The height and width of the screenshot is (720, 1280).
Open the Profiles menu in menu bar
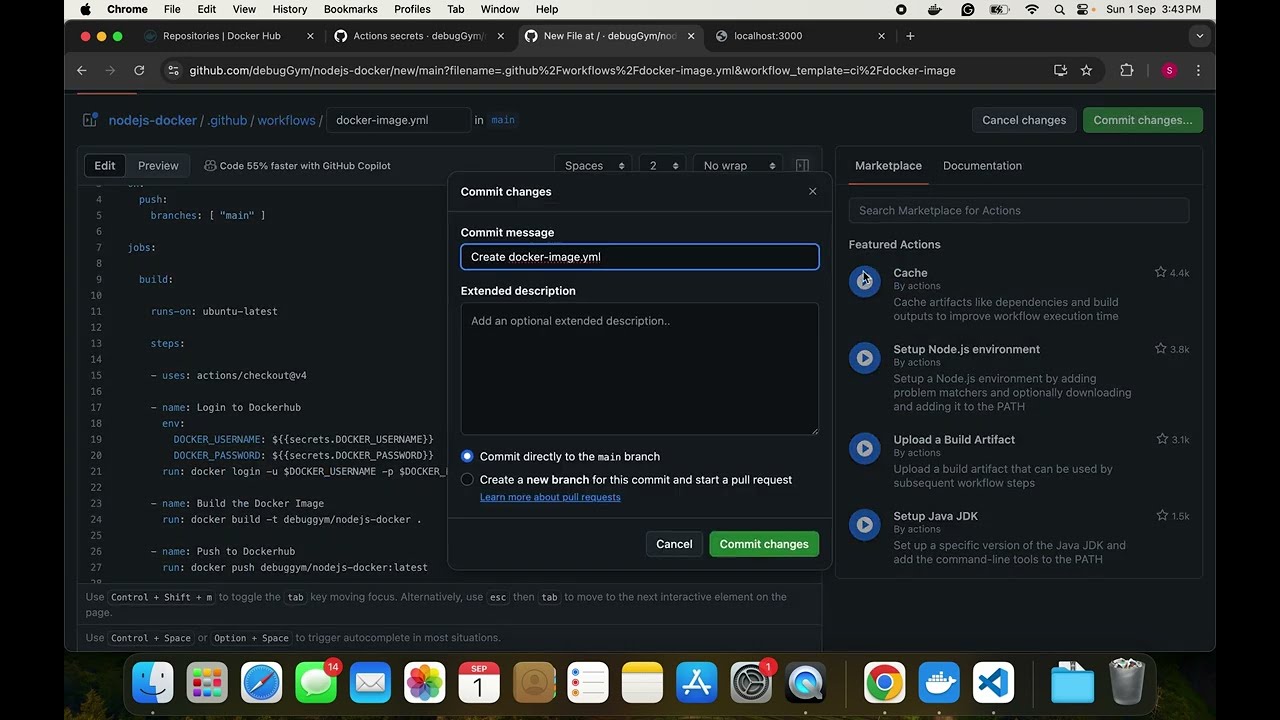(412, 9)
